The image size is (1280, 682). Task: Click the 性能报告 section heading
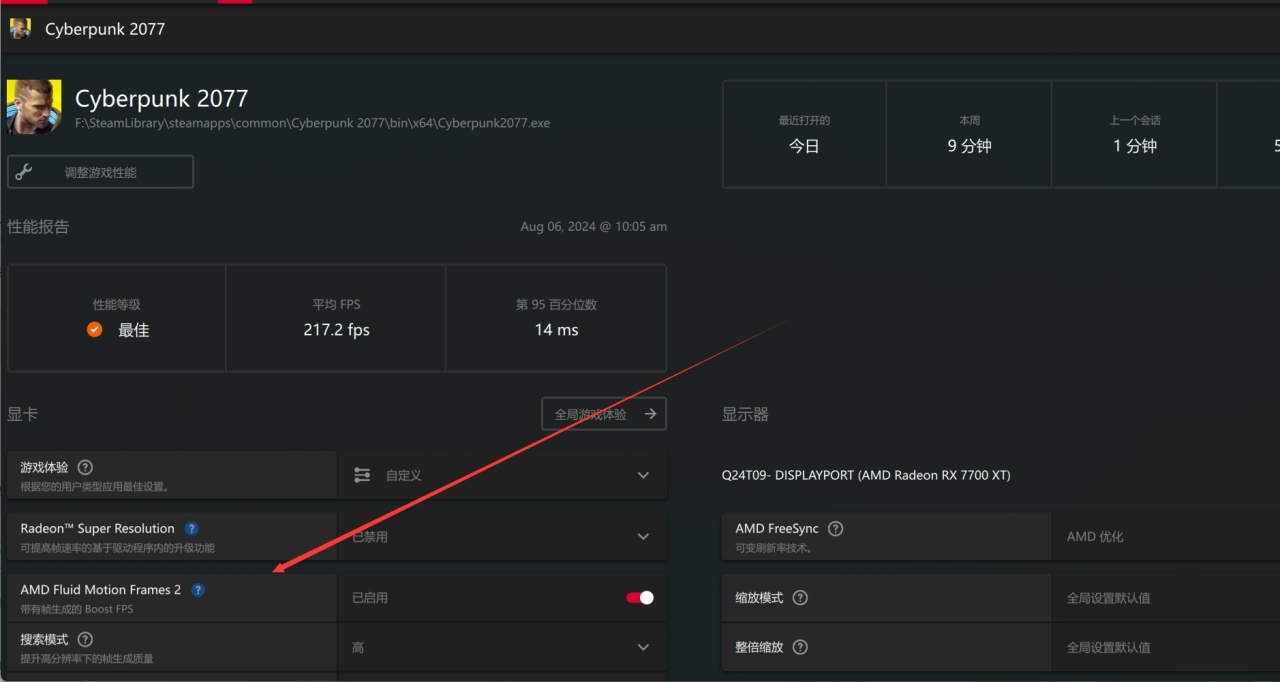pos(38,227)
